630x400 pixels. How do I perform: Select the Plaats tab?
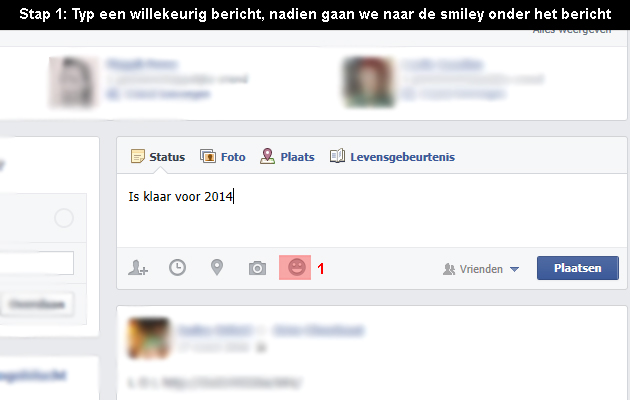point(287,157)
